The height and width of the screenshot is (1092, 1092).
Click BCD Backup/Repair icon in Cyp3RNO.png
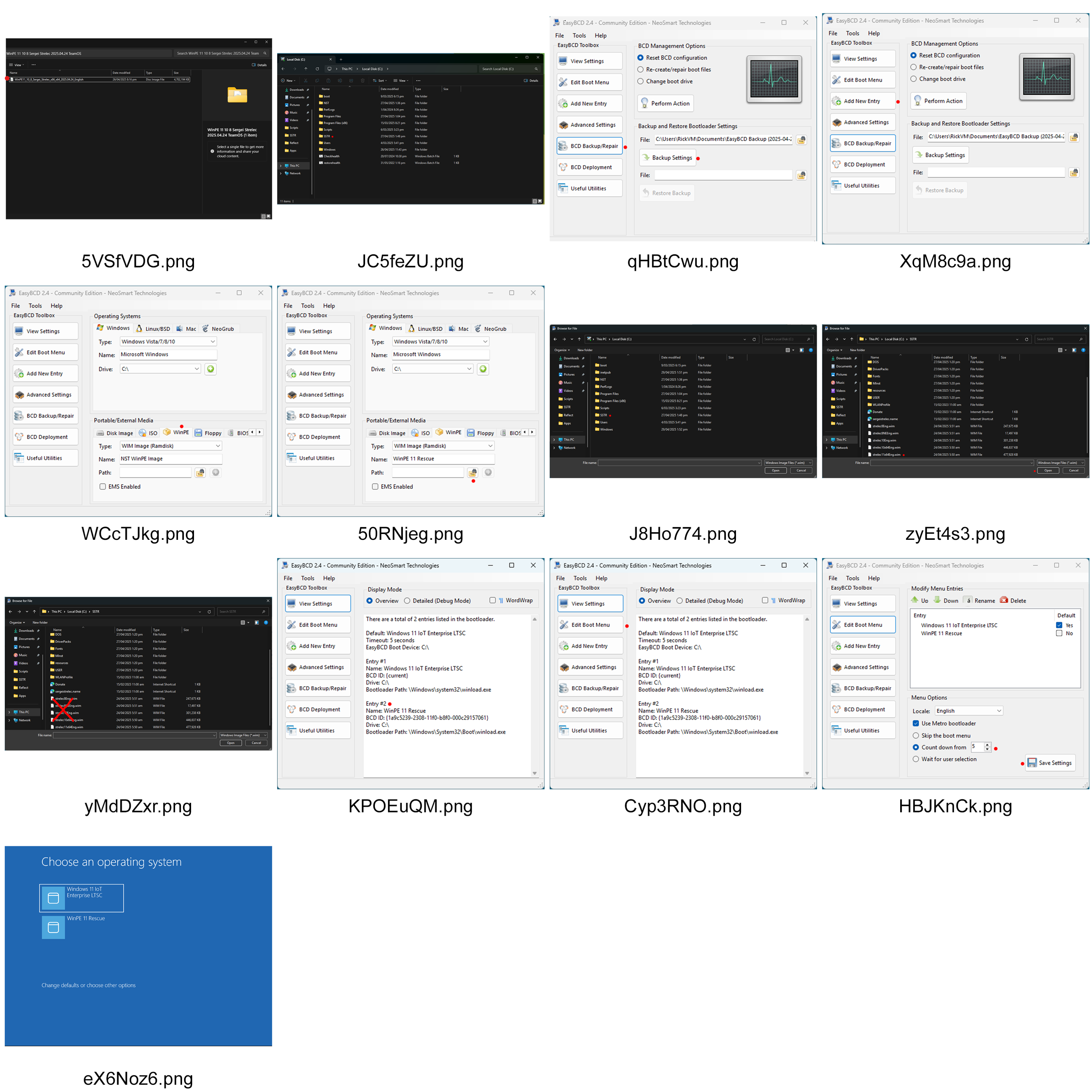[x=564, y=688]
